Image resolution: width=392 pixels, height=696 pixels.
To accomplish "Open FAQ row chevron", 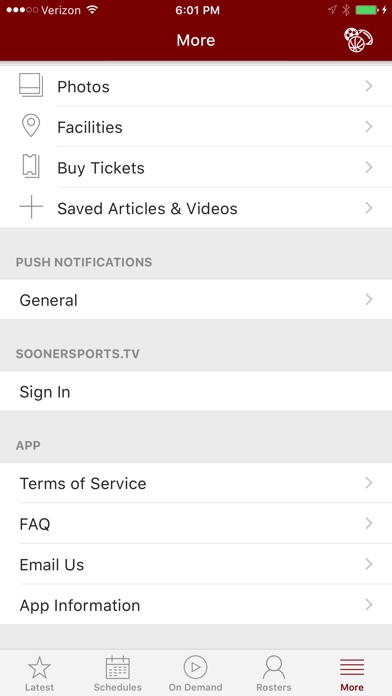I will click(368, 523).
